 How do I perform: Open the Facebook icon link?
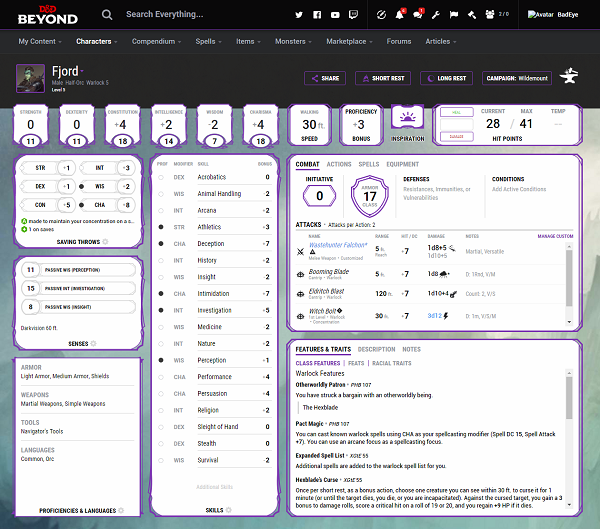click(317, 15)
